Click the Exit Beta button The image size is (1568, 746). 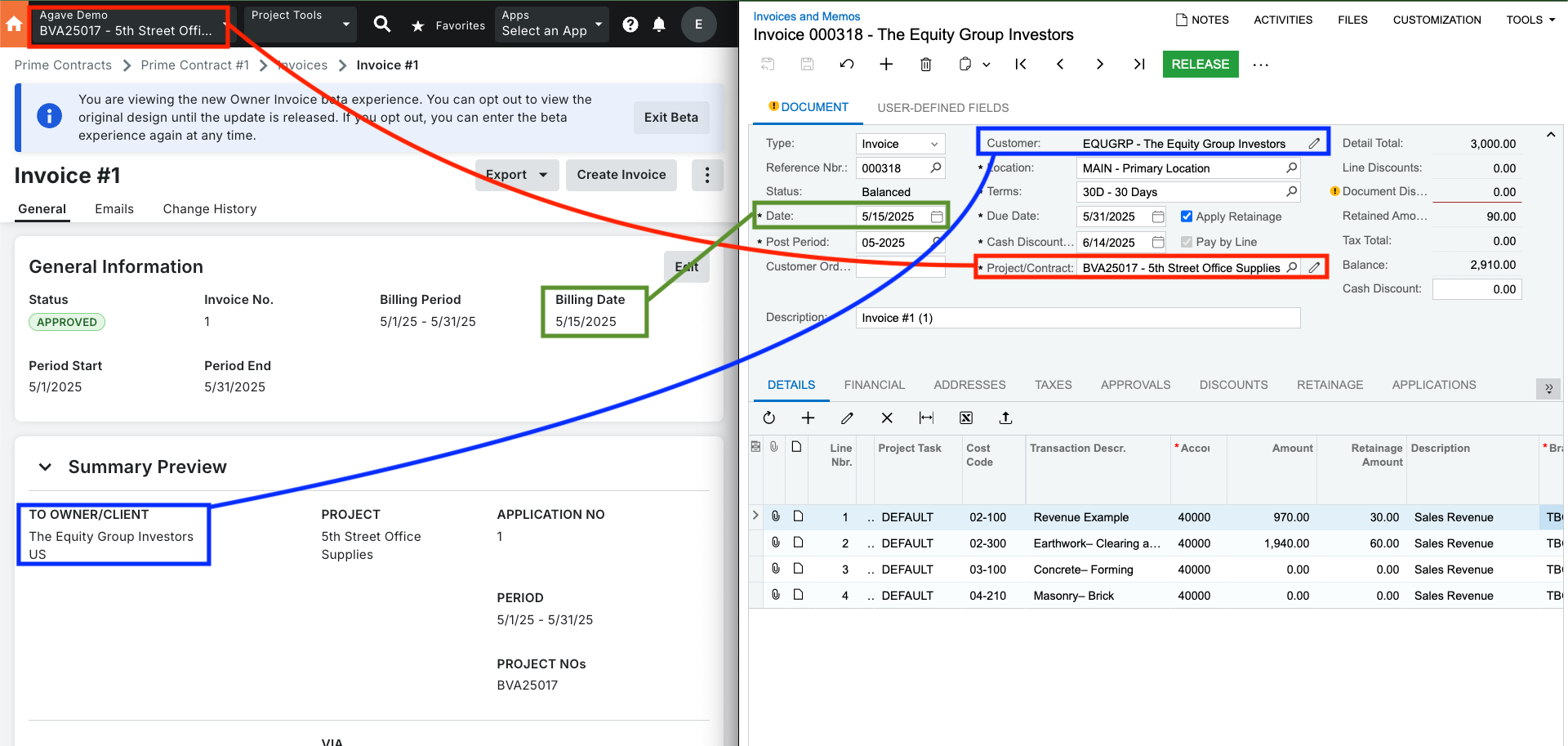click(671, 118)
